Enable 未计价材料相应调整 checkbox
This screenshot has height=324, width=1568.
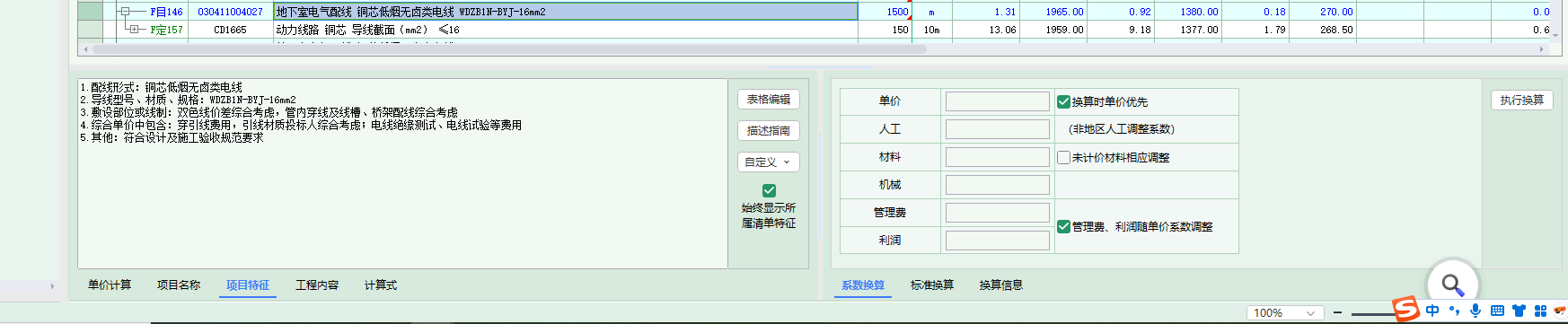1063,157
